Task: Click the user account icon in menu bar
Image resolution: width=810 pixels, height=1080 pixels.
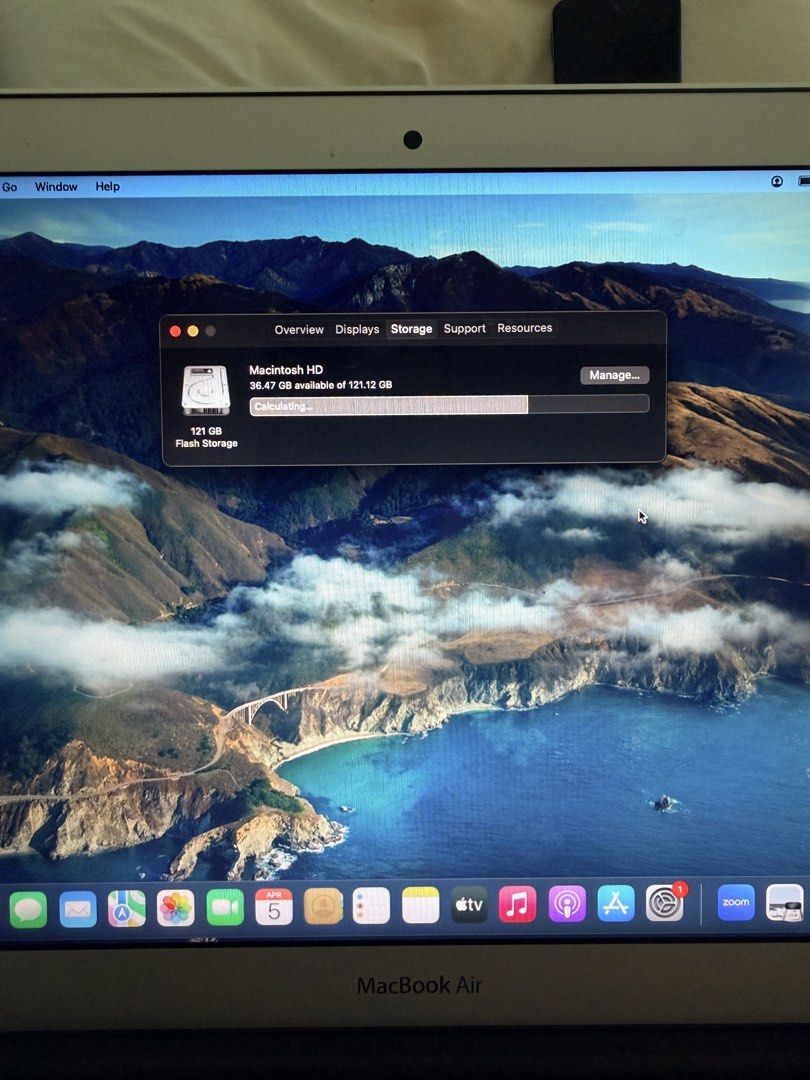Action: click(777, 182)
